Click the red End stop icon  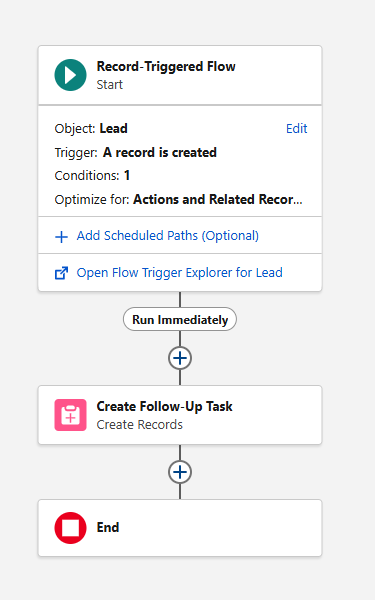pos(70,528)
